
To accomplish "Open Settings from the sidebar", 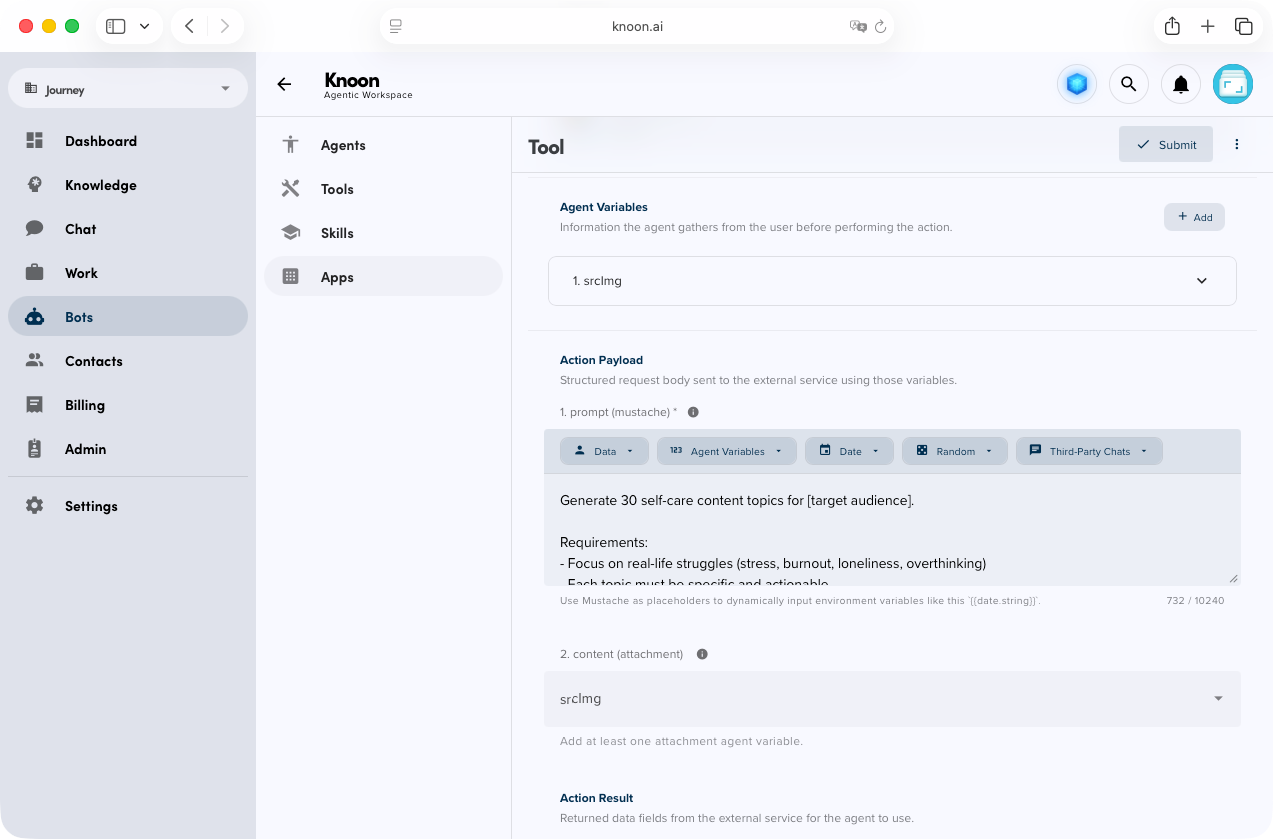I will 91,506.
